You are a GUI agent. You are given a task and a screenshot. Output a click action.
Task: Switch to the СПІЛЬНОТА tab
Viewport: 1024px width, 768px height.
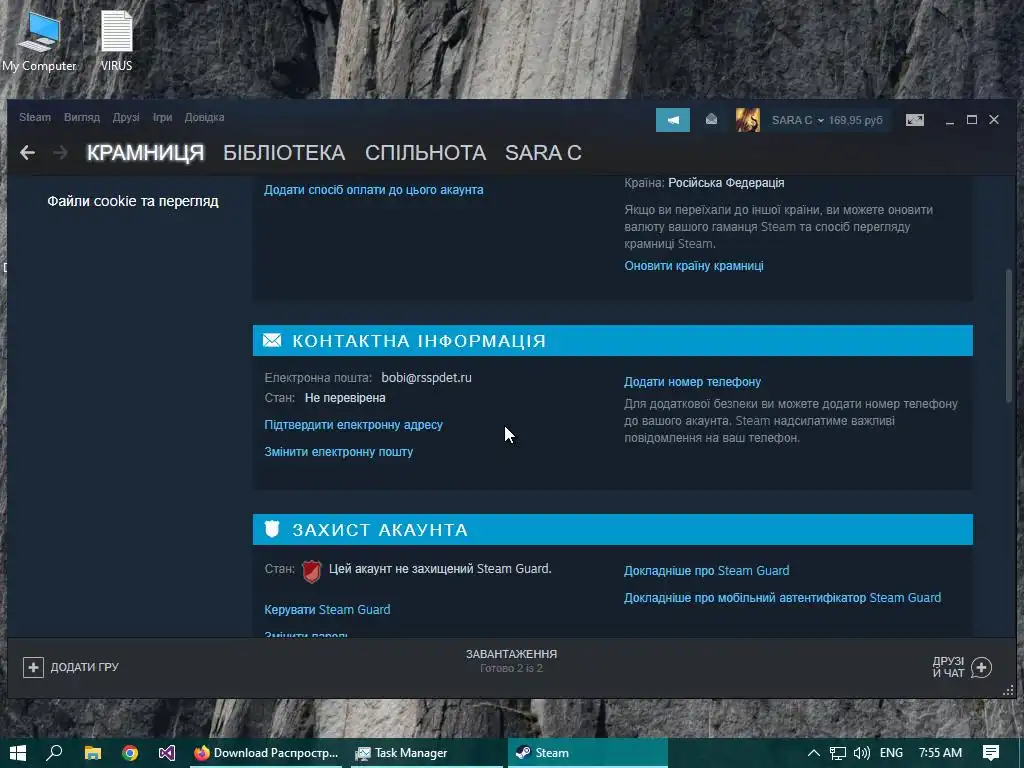(425, 153)
